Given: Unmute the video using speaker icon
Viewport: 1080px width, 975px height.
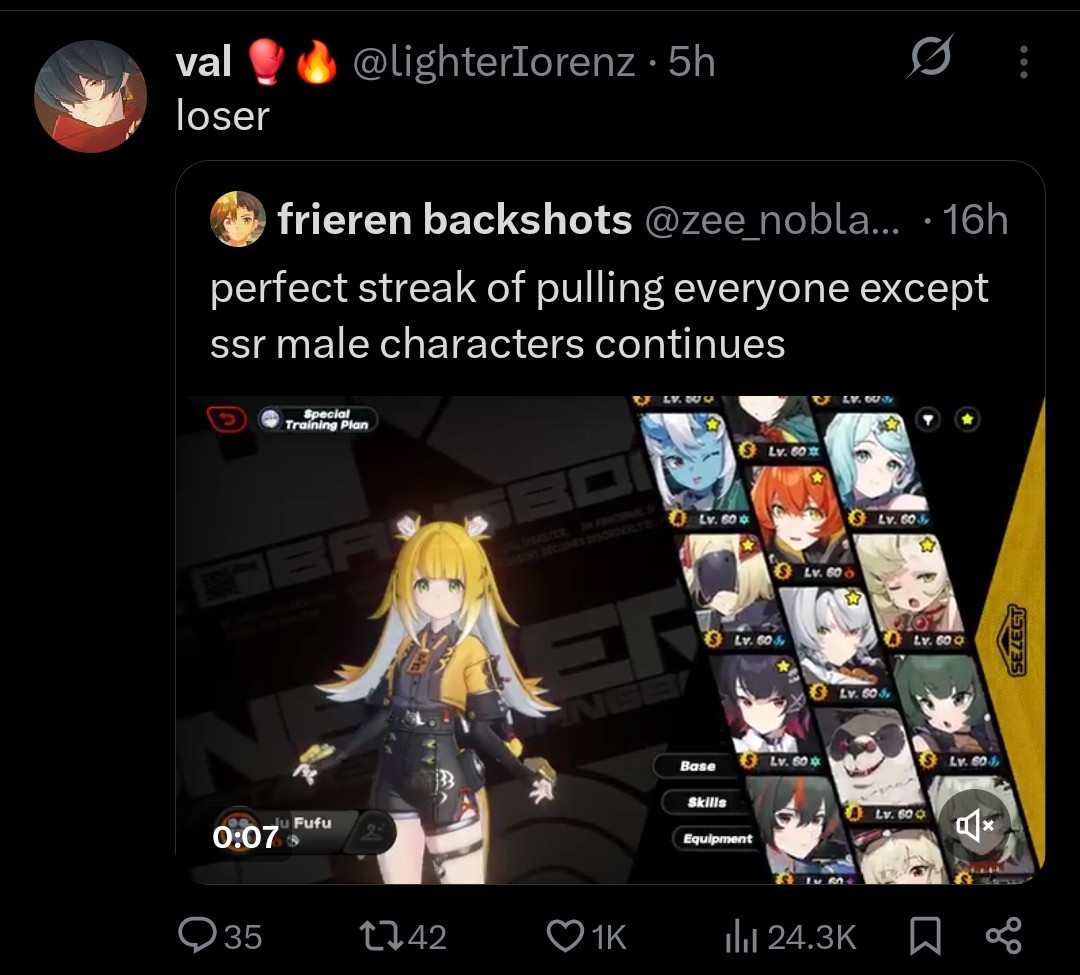Looking at the screenshot, I should [974, 824].
